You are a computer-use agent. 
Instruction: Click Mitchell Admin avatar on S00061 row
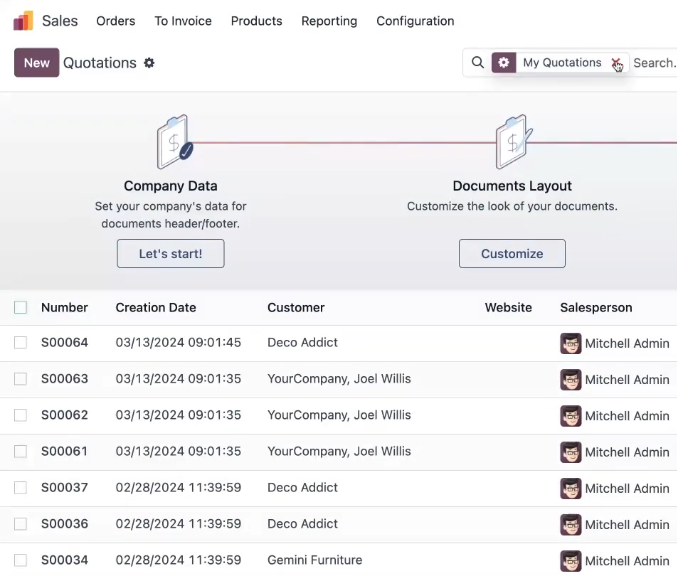tap(570, 452)
